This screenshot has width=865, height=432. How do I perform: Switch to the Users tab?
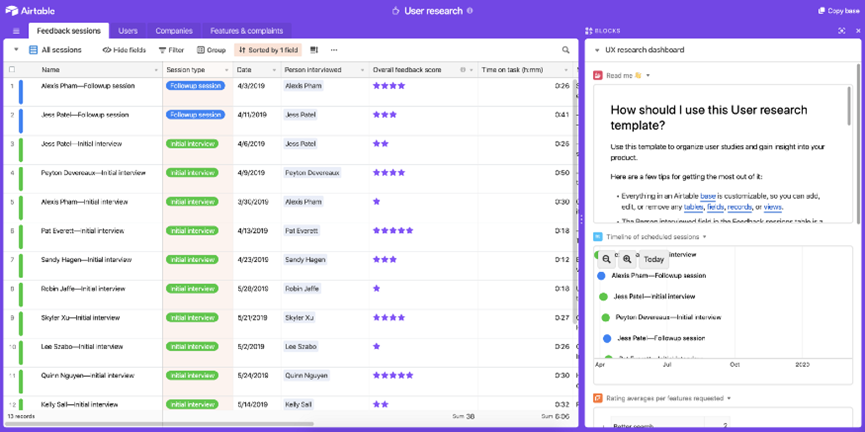(x=128, y=31)
